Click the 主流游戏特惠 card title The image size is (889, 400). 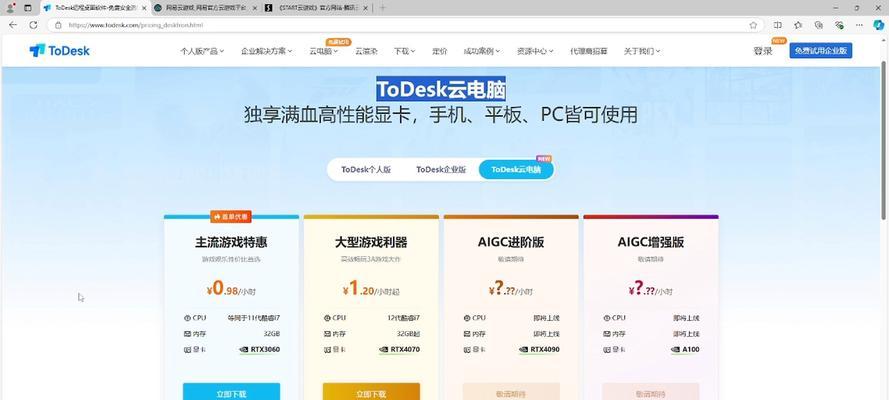(231, 242)
